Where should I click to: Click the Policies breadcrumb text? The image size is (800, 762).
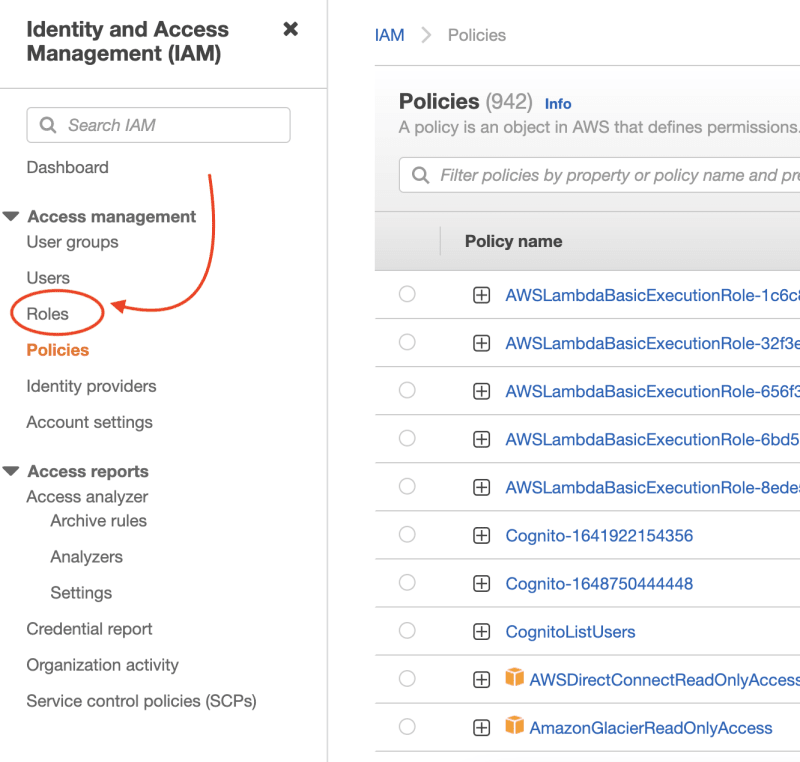pyautogui.click(x=477, y=35)
